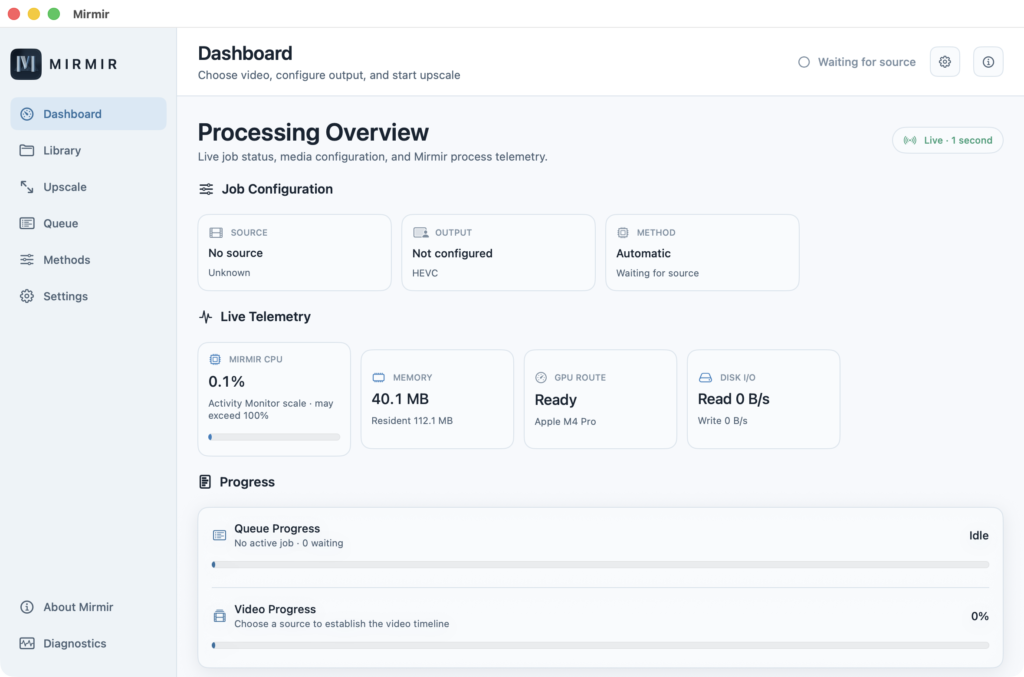Open the info button in header

tap(988, 62)
